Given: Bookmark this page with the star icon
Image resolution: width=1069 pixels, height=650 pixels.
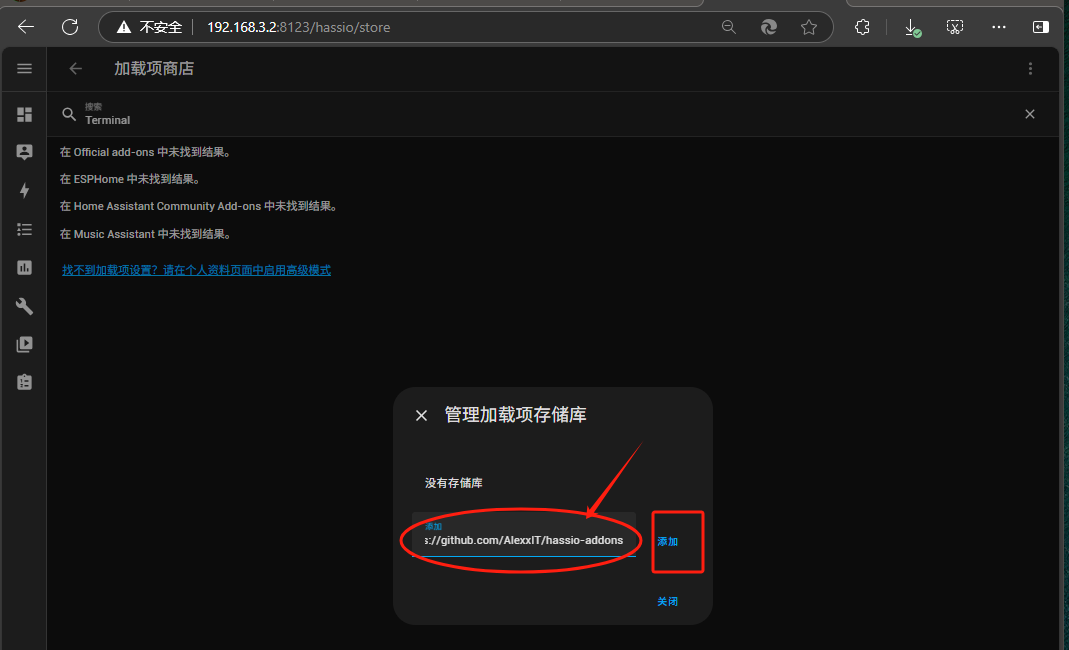Looking at the screenshot, I should 808,27.
